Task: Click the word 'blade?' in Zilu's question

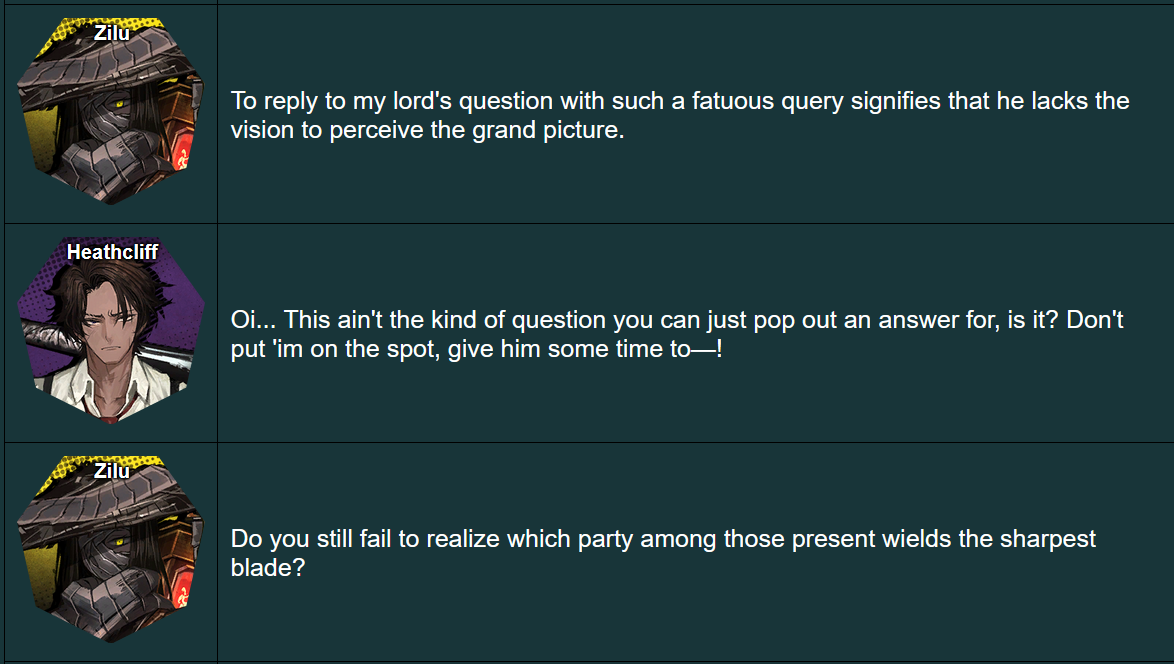Action: (x=268, y=567)
